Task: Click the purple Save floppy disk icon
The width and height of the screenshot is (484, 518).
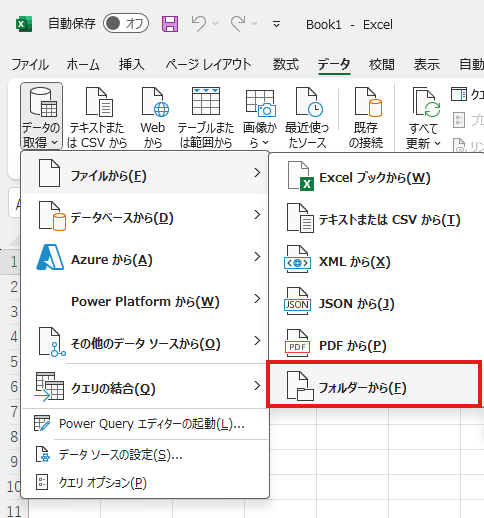Action: (x=170, y=24)
